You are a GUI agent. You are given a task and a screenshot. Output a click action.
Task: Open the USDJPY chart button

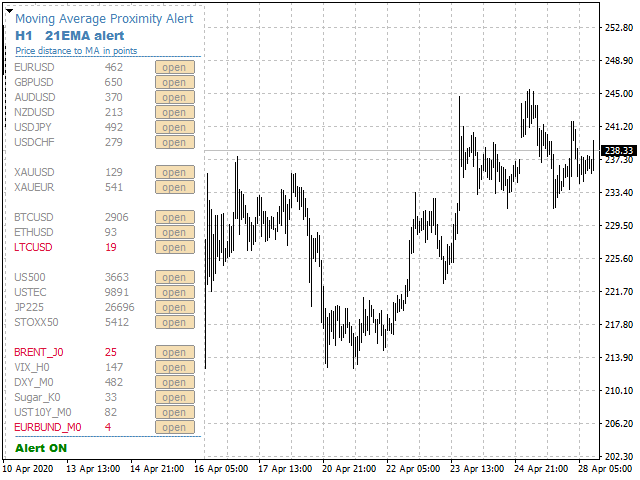pos(175,127)
